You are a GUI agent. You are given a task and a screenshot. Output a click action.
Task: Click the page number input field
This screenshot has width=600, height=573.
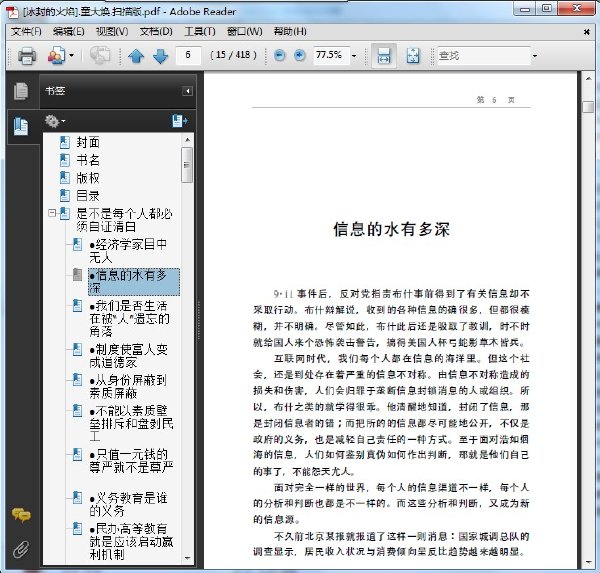188,56
